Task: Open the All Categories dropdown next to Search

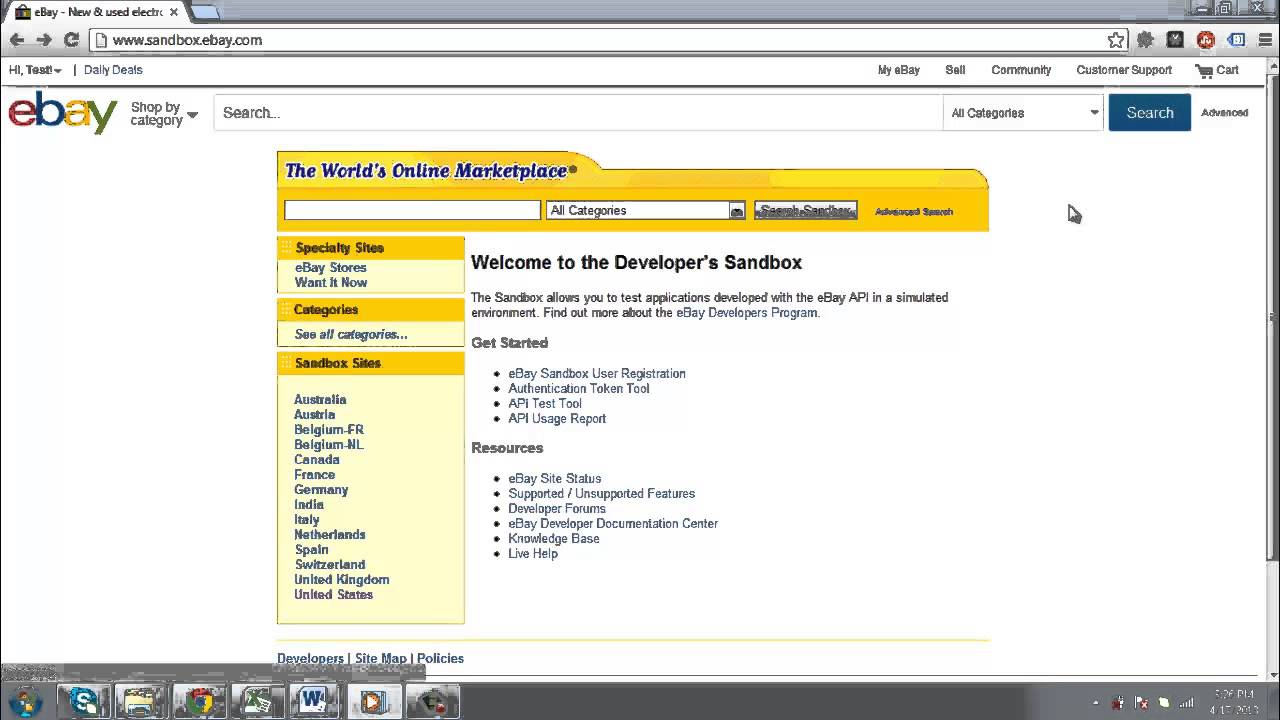Action: click(1024, 113)
